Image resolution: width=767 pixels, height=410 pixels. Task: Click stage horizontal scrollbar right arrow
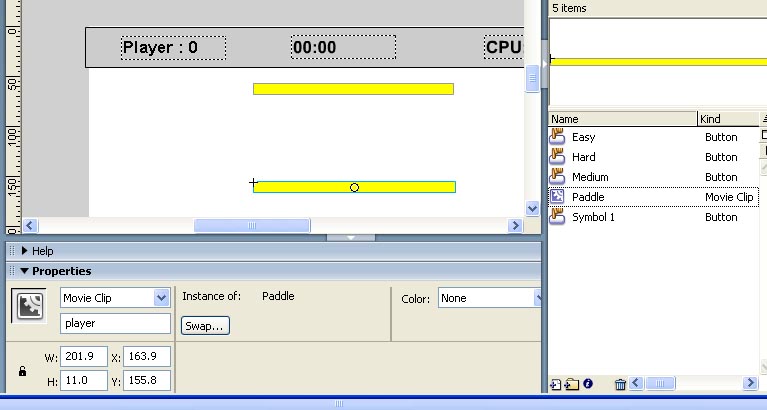(x=515, y=226)
